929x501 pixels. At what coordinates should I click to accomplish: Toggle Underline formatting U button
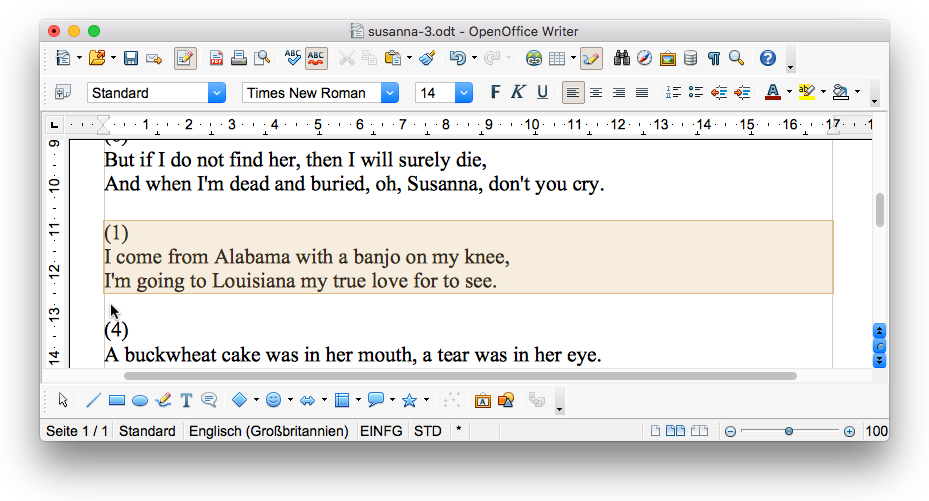542,92
